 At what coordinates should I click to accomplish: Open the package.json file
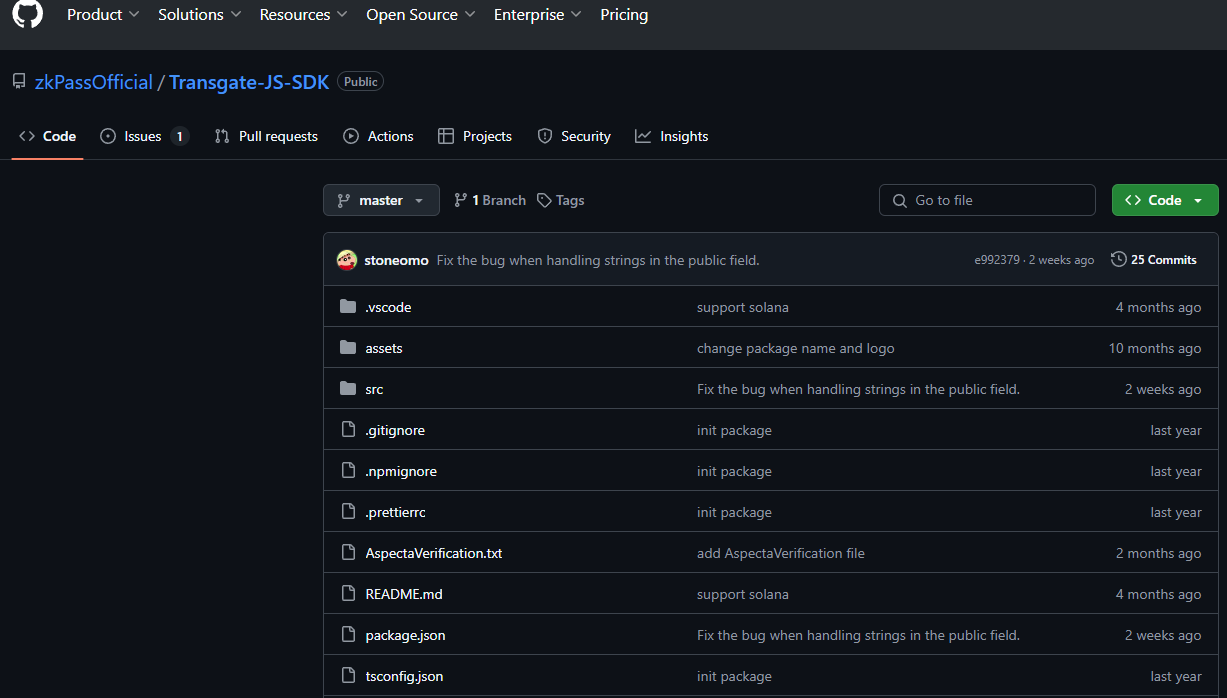[405, 635]
